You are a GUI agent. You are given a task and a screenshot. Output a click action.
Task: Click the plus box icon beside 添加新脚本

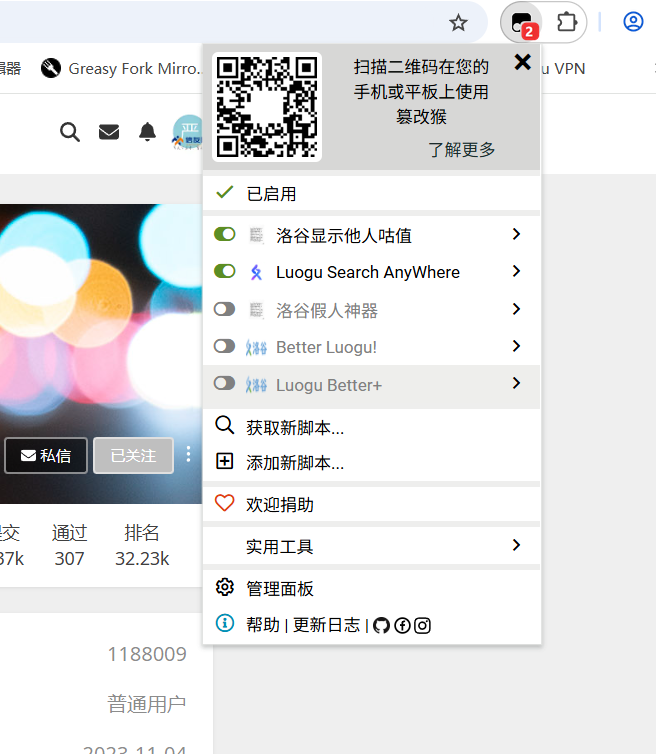click(x=225, y=461)
